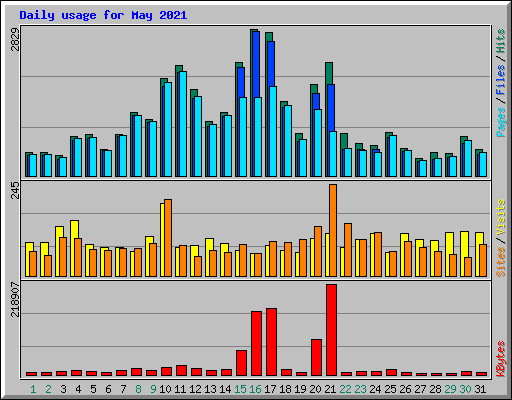
Task: Click day label 17 on the axis
Action: (270, 389)
